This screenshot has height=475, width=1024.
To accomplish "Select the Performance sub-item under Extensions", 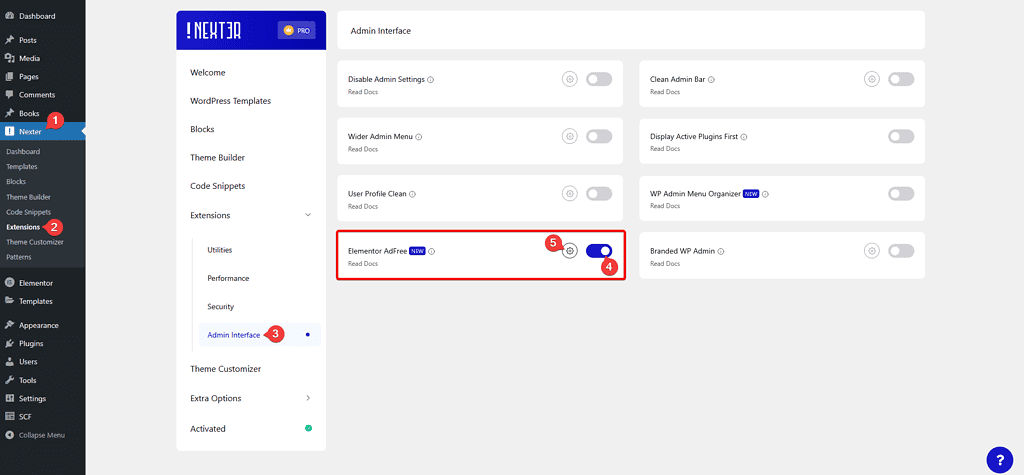I will click(x=228, y=278).
